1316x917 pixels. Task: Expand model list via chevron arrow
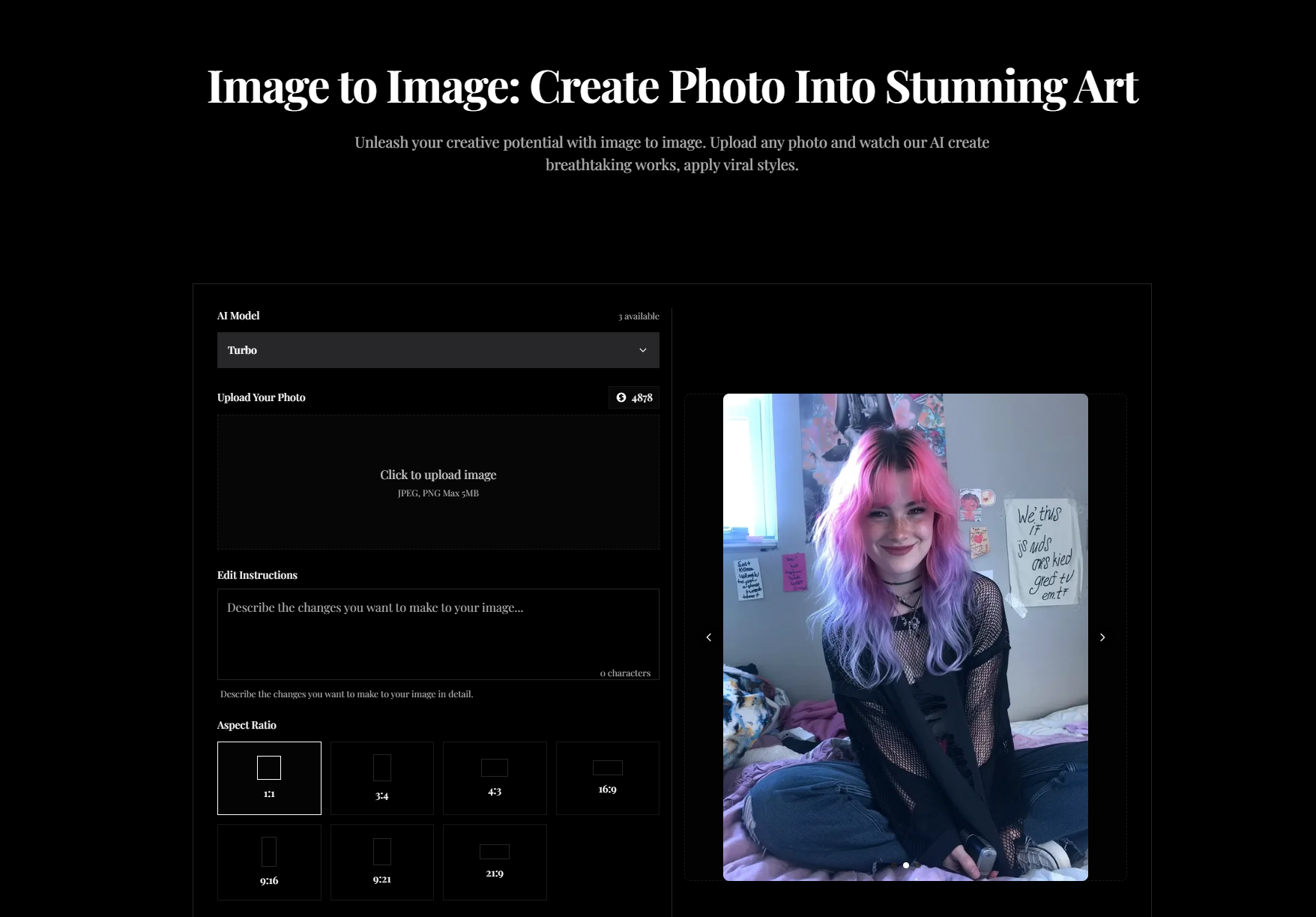(642, 350)
